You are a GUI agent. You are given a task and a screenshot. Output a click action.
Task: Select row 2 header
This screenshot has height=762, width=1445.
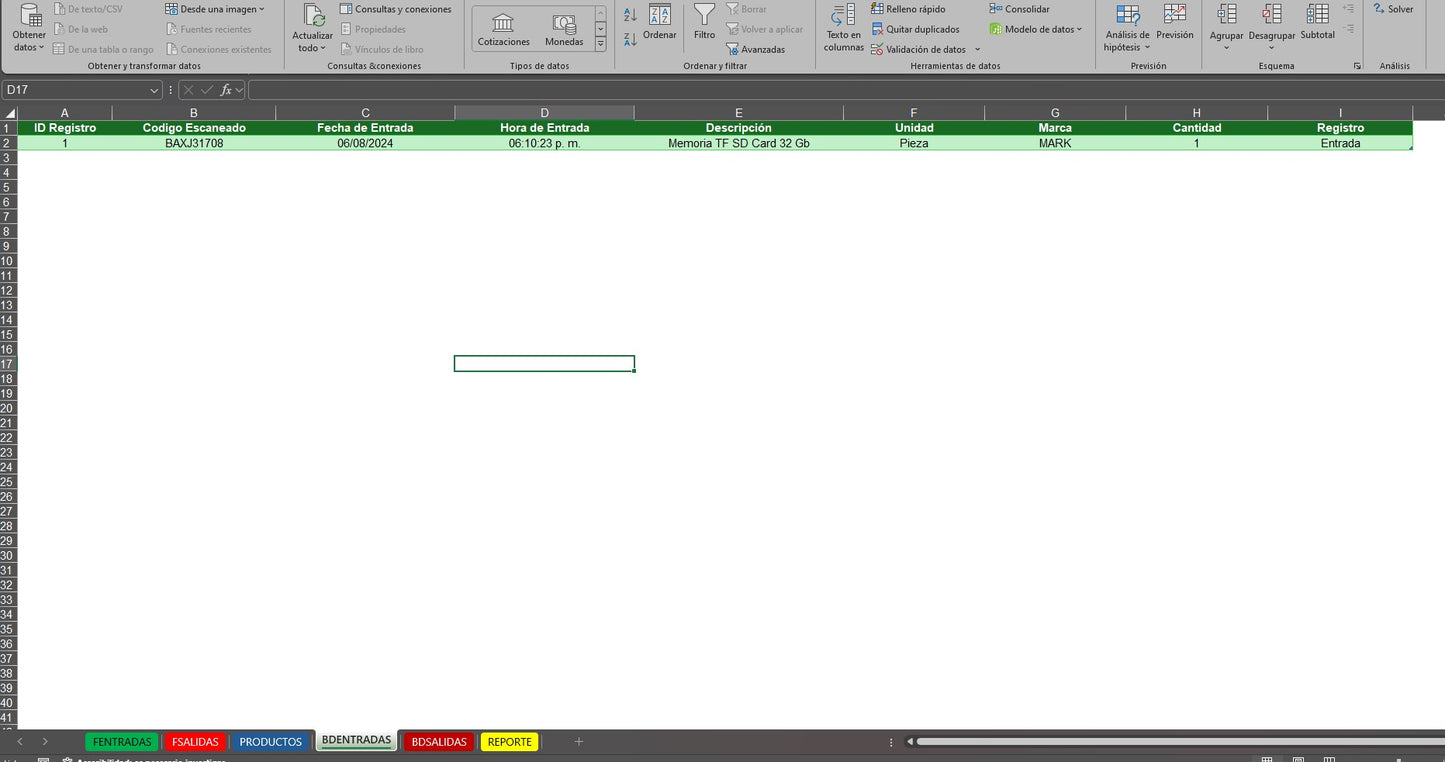tap(8, 143)
